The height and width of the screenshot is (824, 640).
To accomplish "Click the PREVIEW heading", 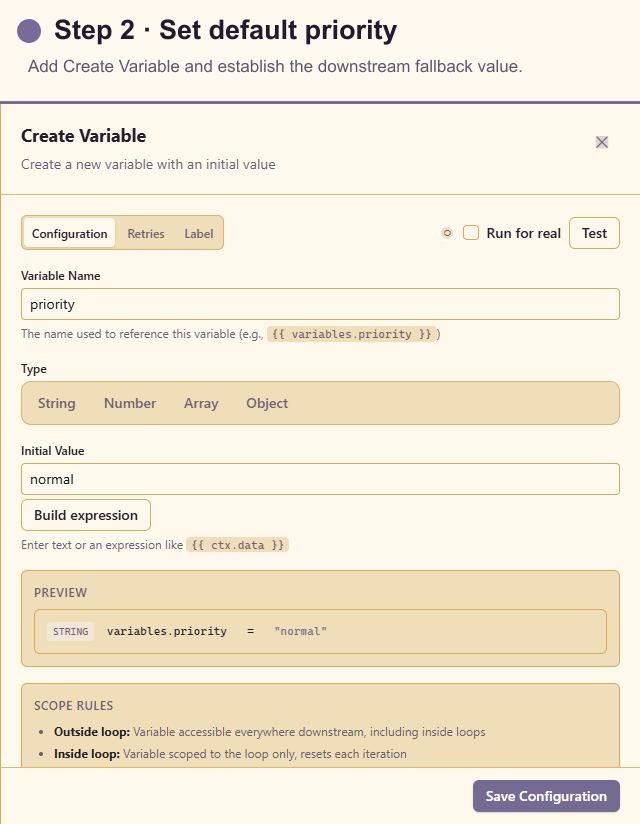I will (60, 593).
